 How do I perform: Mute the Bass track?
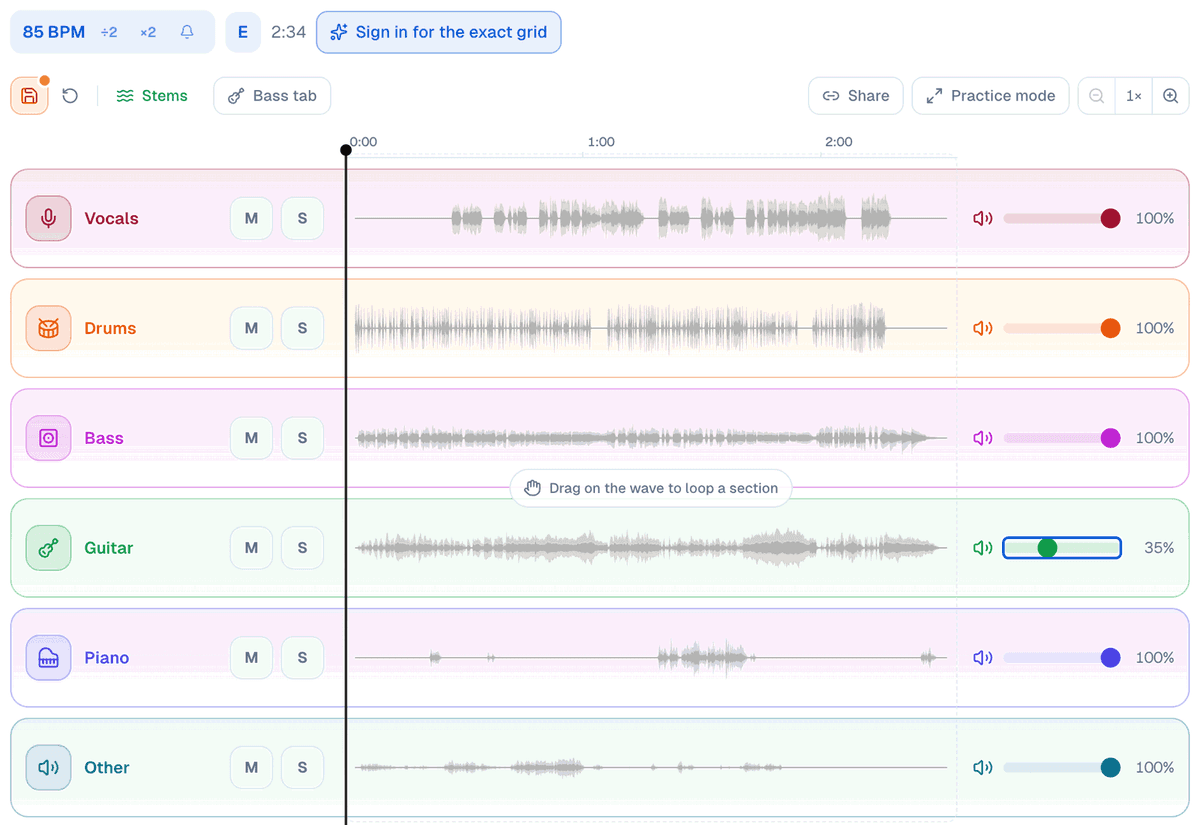click(x=251, y=438)
